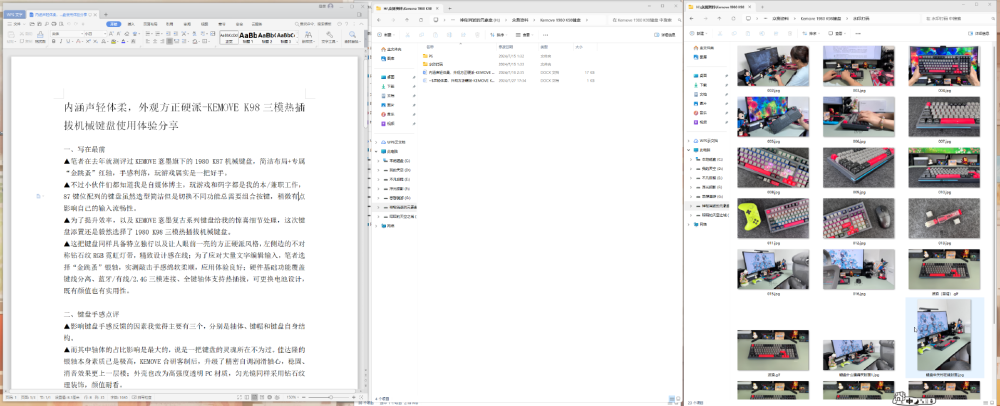
Task: Add a new tab in WPS
Action: (x=106, y=15)
